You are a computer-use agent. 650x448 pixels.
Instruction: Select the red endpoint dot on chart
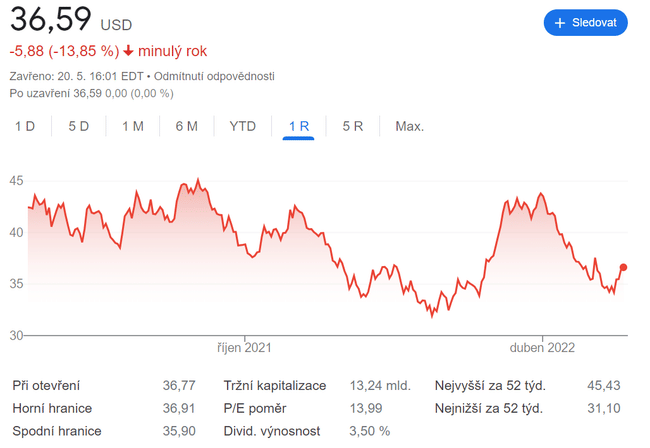click(624, 267)
